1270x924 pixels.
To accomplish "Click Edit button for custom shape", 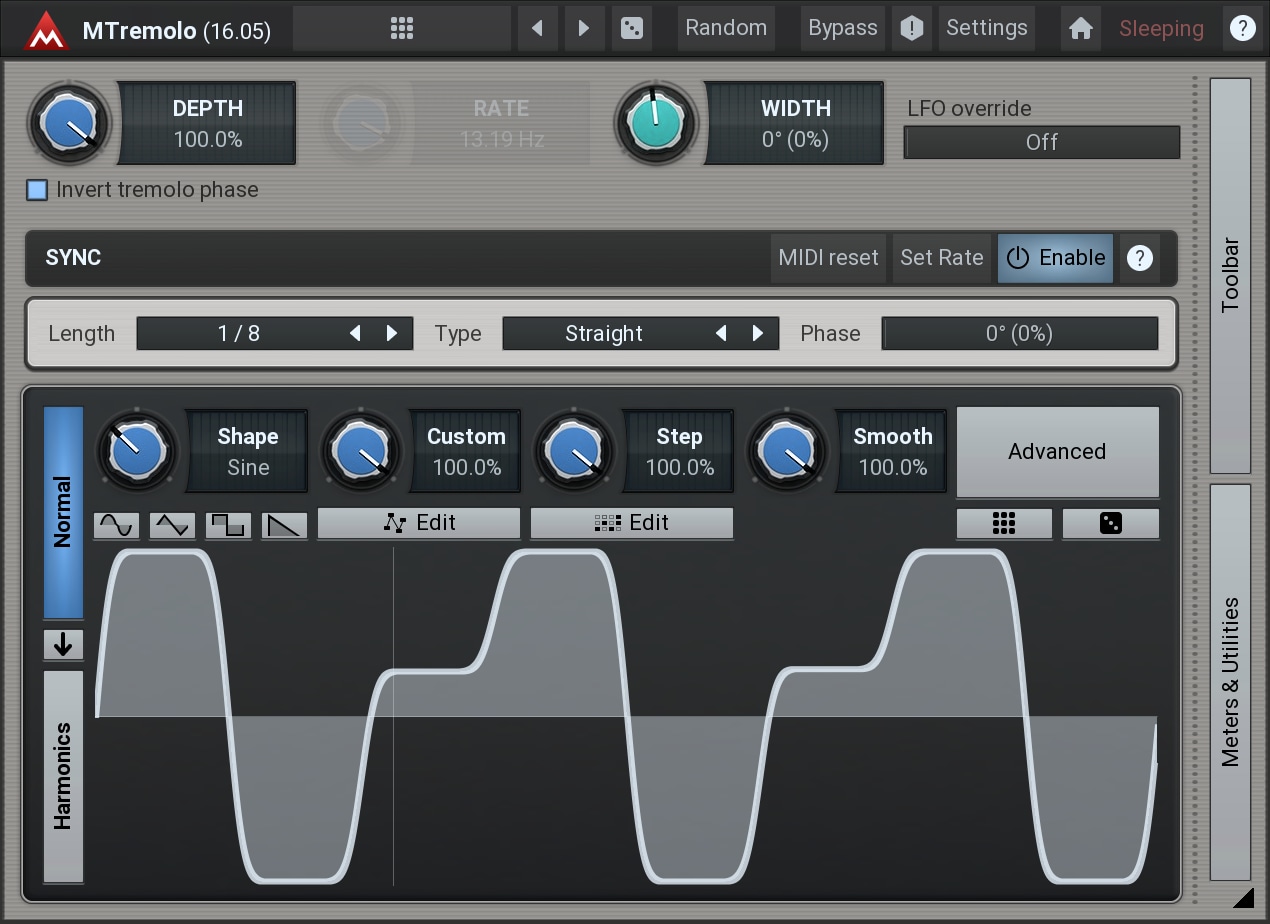I will (x=419, y=523).
